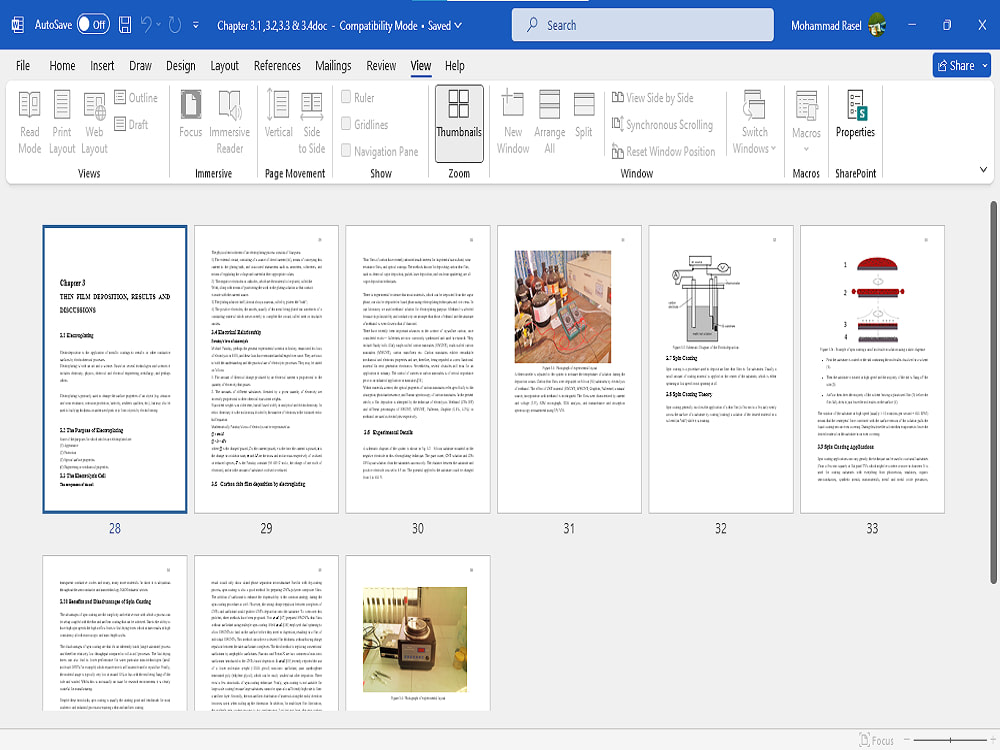Choose Draft view

[x=131, y=124]
